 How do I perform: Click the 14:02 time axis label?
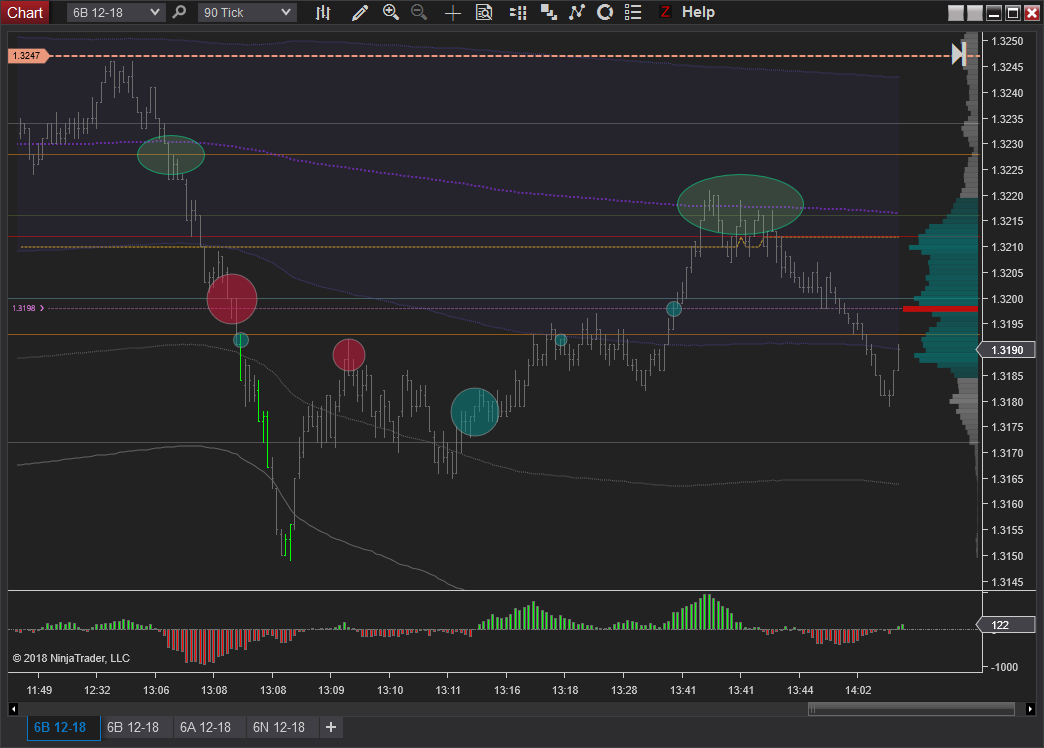[858, 690]
